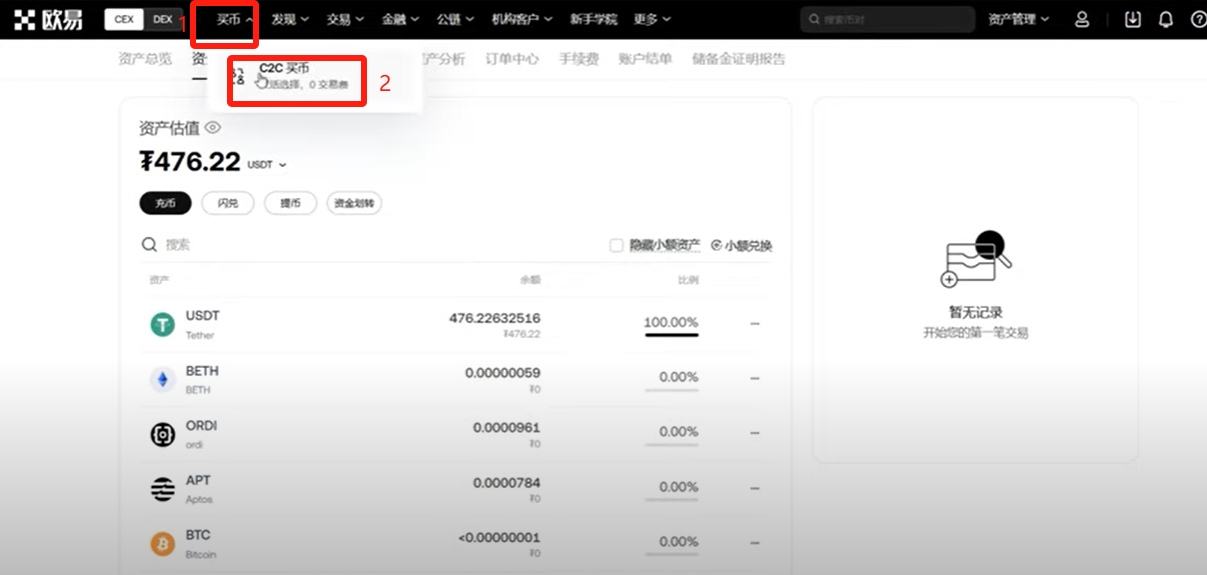Open the BTC row more options
The image size is (1207, 575).
pos(755,543)
